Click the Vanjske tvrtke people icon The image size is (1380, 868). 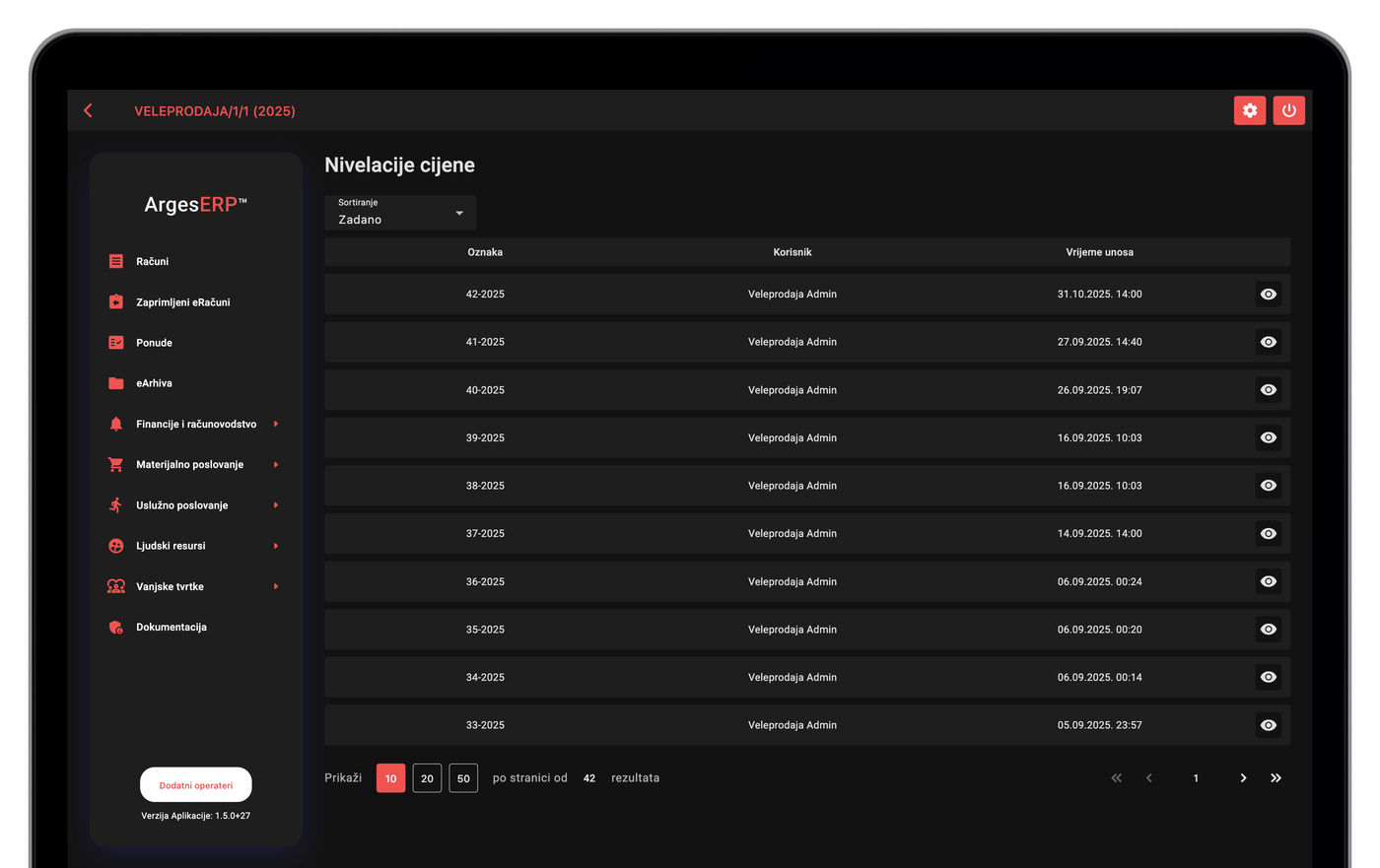point(116,586)
